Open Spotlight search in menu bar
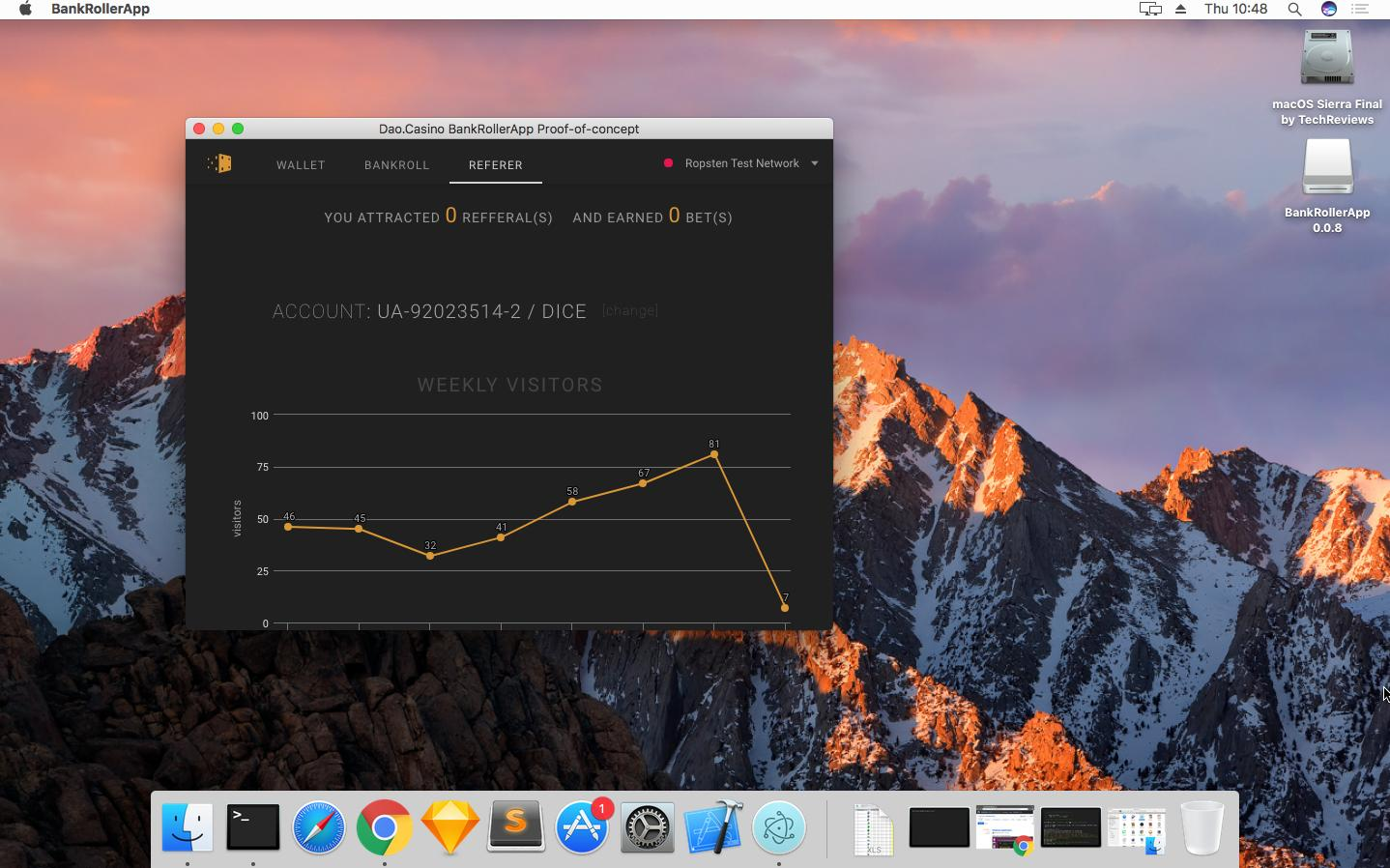The width and height of the screenshot is (1390, 868). pos(1294,9)
